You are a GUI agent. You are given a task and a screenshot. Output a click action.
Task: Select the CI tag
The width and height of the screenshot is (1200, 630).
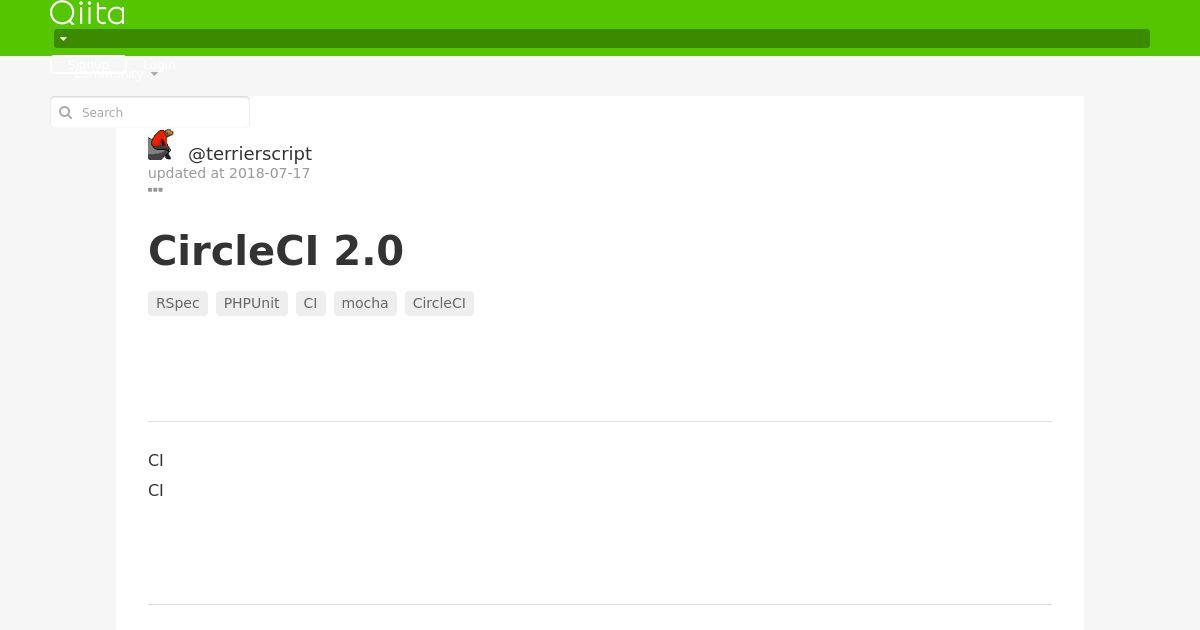(311, 303)
